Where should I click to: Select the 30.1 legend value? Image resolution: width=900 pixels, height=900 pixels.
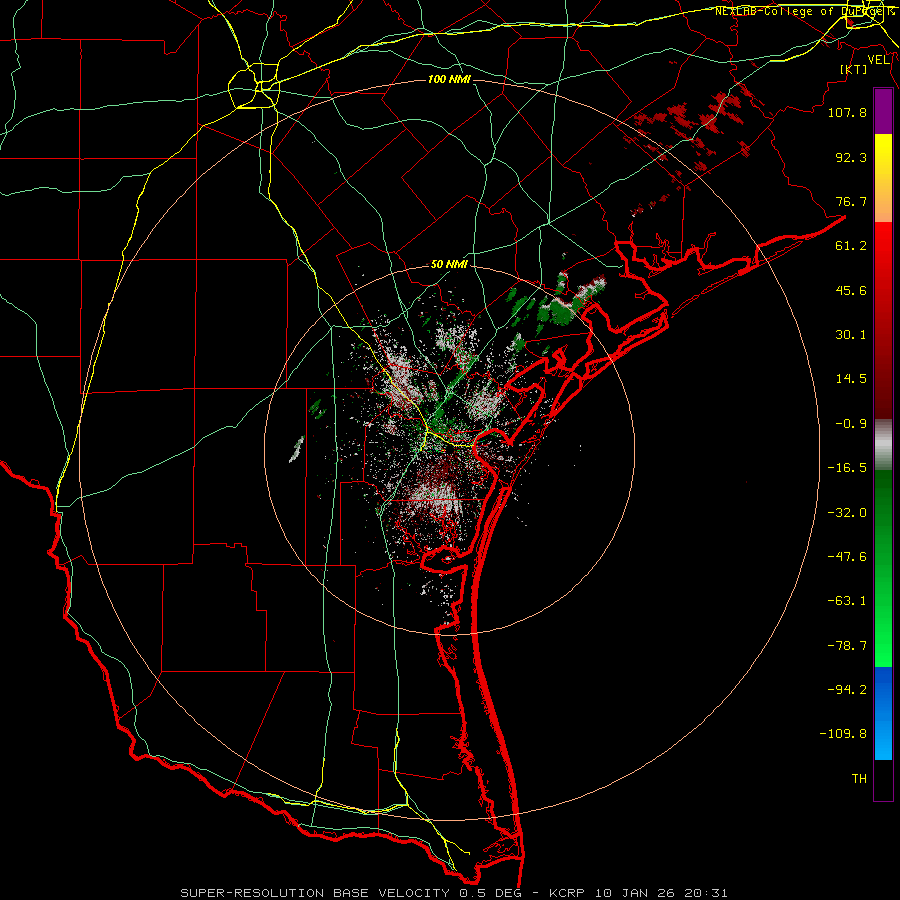(x=851, y=335)
